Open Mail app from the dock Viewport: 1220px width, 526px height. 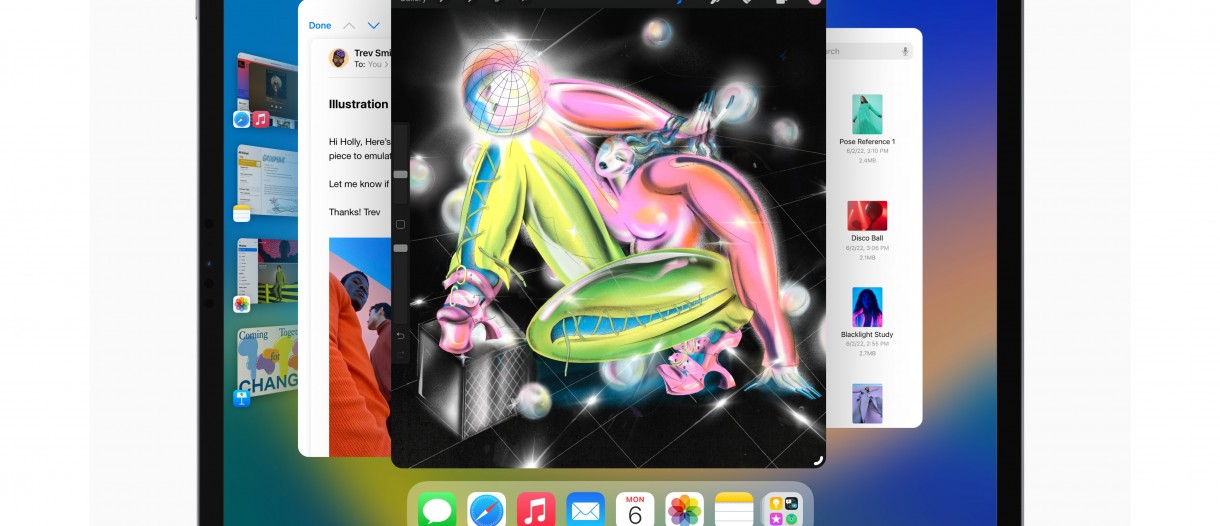click(586, 510)
